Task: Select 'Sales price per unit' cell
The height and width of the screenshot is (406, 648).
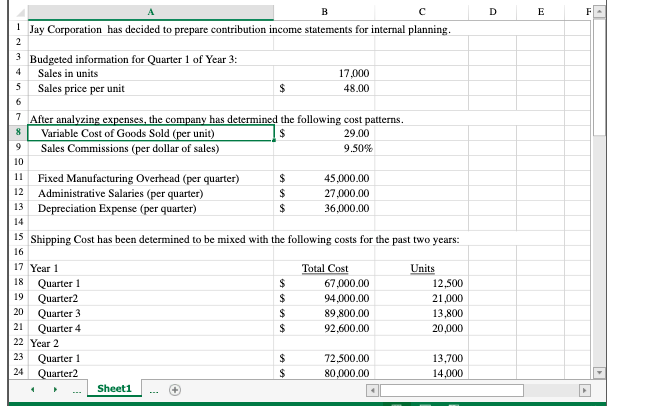Action: point(150,88)
